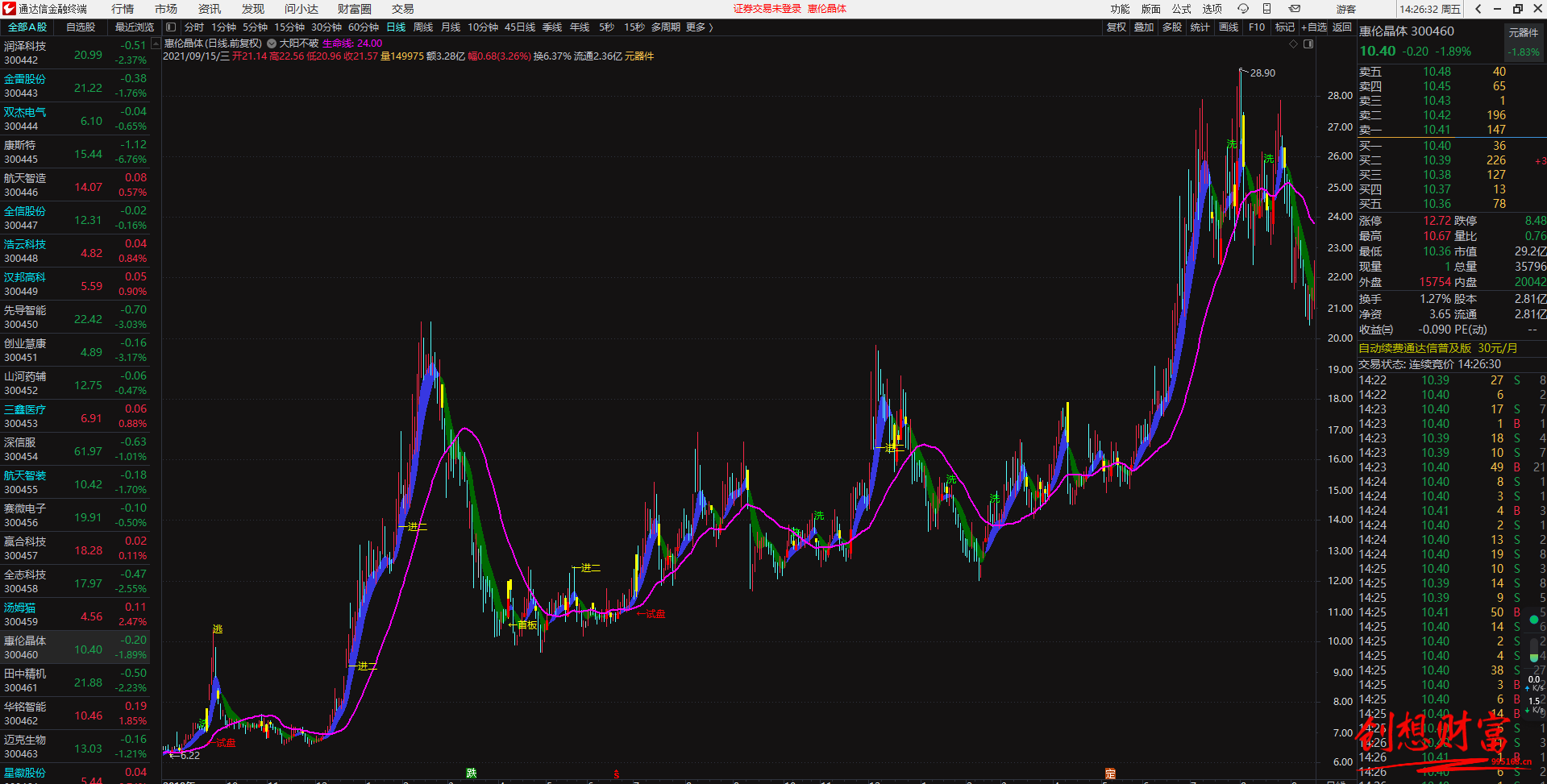Open the 财富圈 menu

pyautogui.click(x=355, y=9)
